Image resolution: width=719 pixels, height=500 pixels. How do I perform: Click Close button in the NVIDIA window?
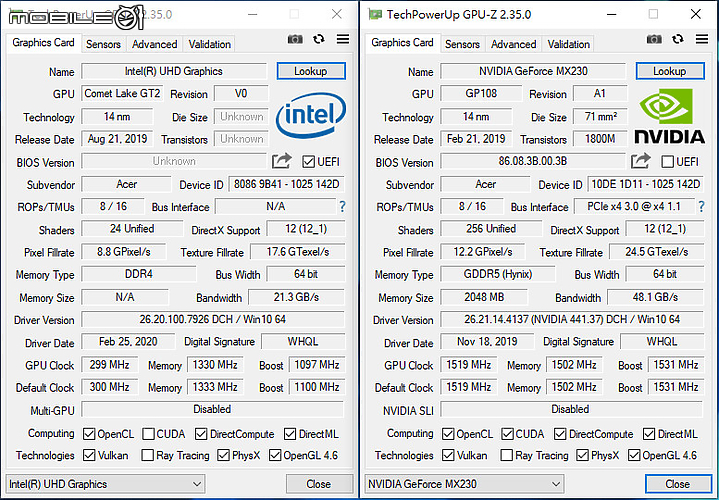click(x=678, y=484)
